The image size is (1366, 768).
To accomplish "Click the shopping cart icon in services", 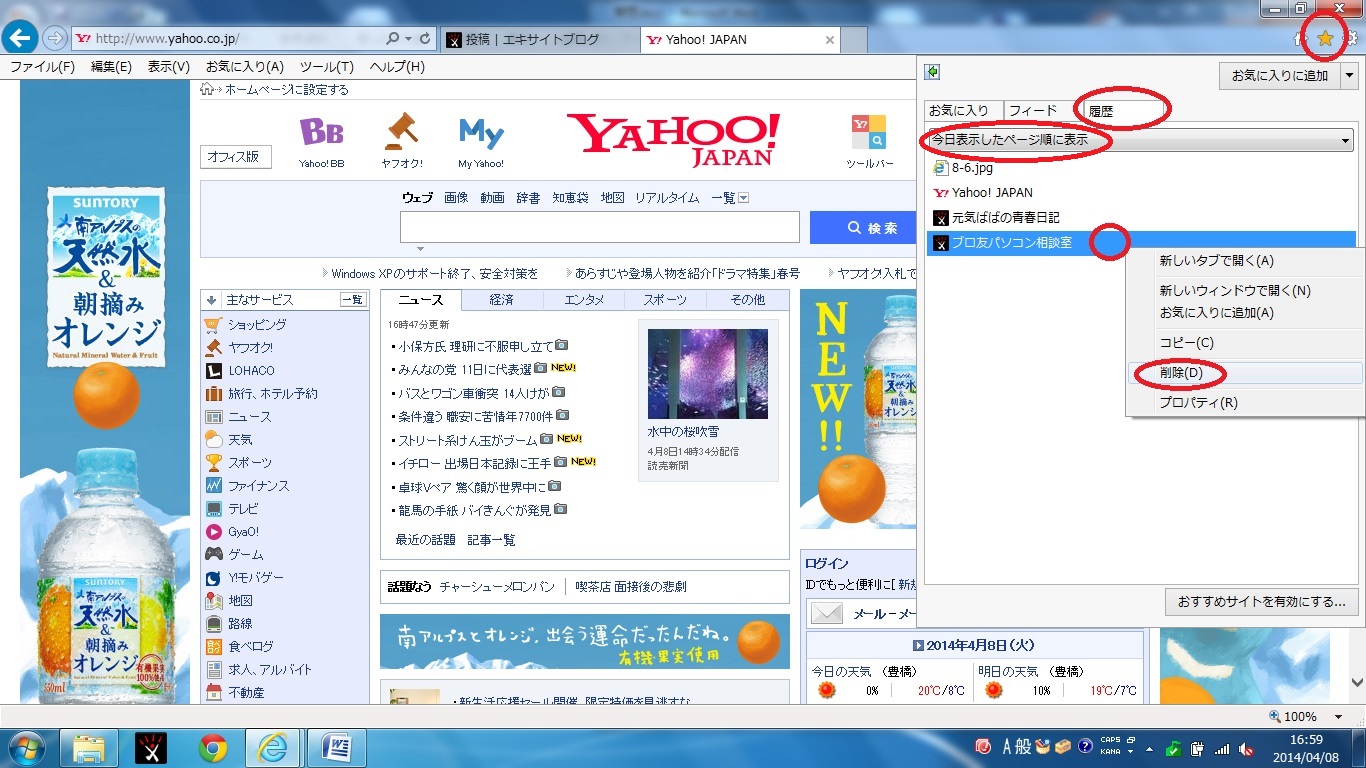I will click(x=213, y=325).
